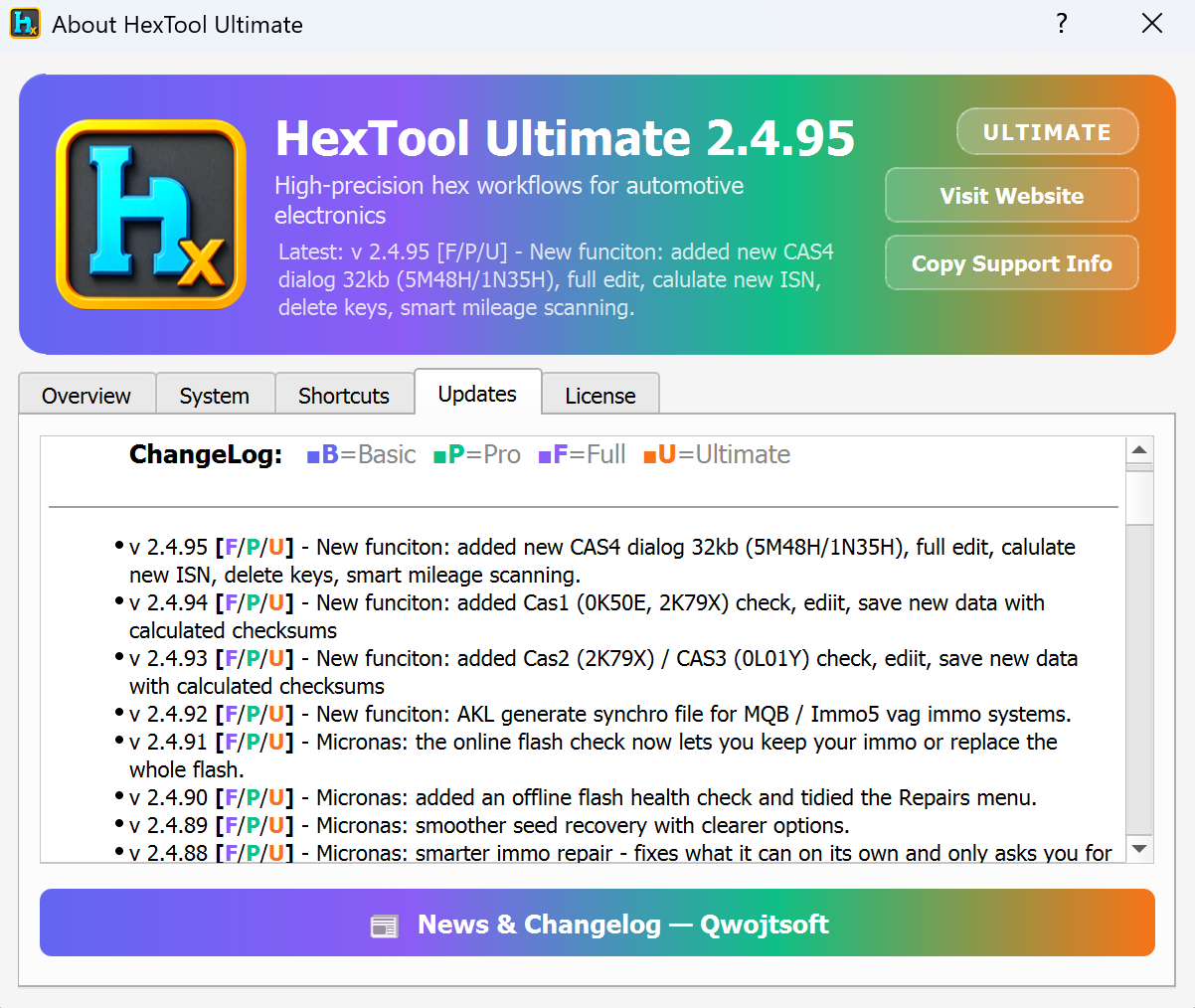
Task: Click changelog scrollbar up arrow
Action: coord(1139,450)
